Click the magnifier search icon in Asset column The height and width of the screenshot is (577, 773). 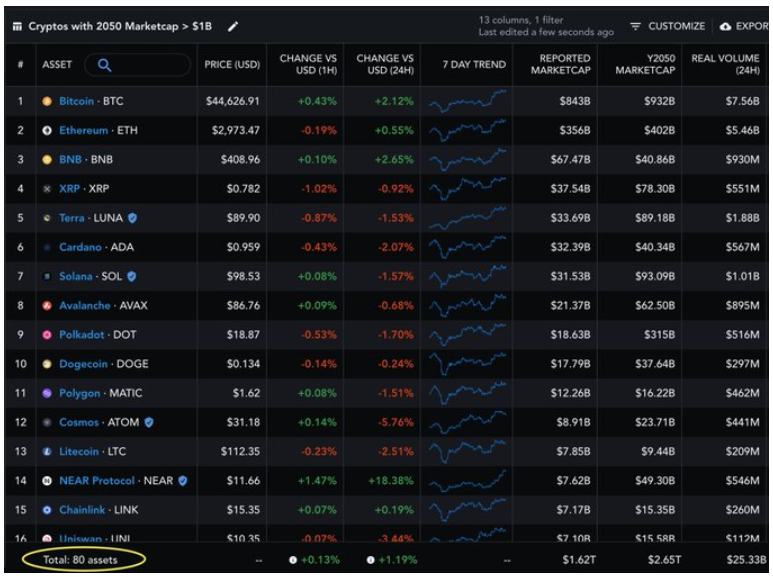(104, 65)
